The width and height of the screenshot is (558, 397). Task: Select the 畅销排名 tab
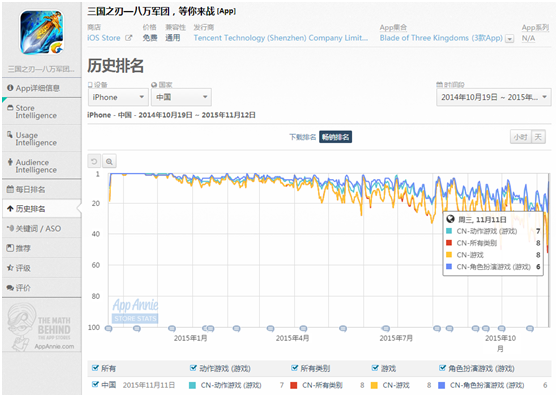click(335, 137)
